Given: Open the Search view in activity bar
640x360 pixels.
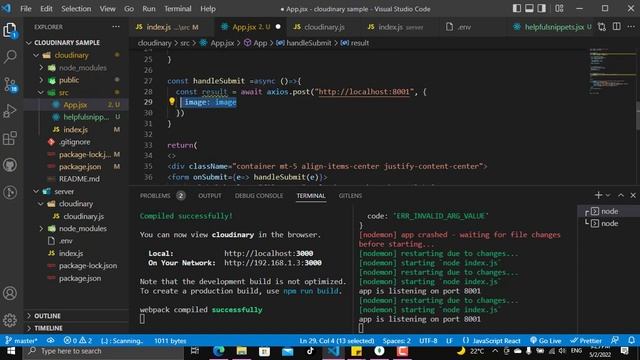Looking at the screenshot, I should pyautogui.click(x=10, y=56).
